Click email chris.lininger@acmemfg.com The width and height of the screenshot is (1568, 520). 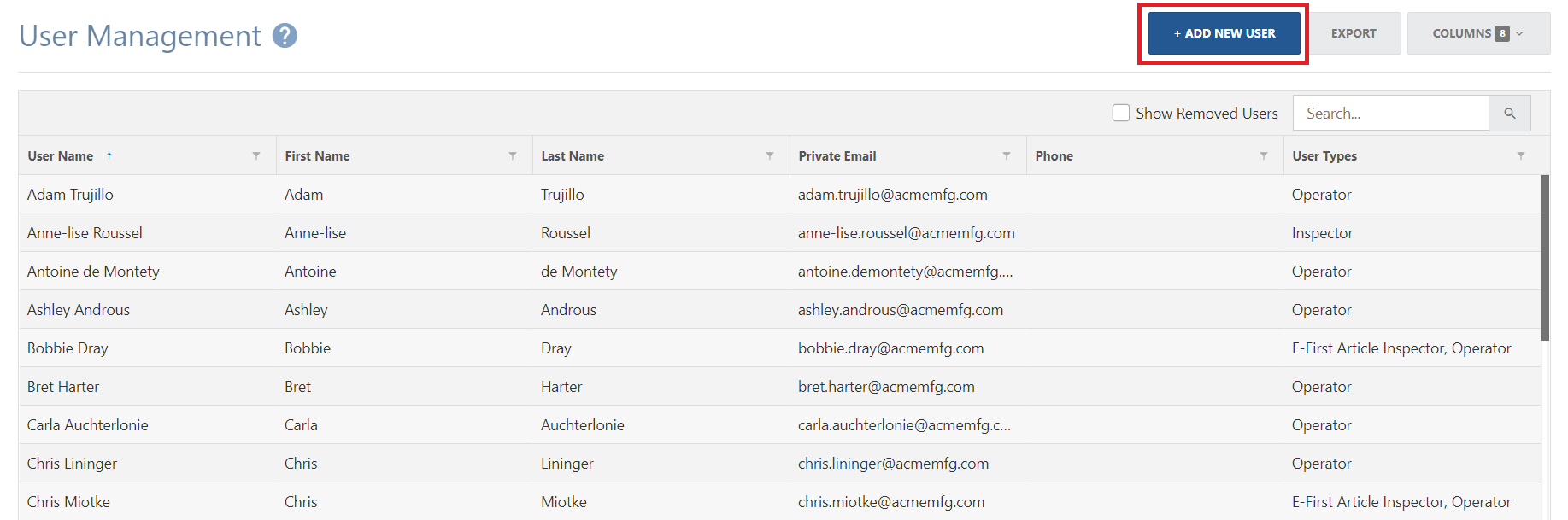(x=894, y=464)
